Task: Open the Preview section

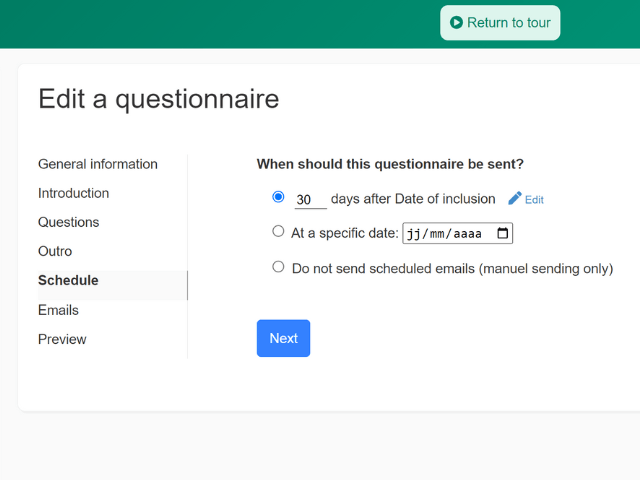Action: [x=62, y=339]
